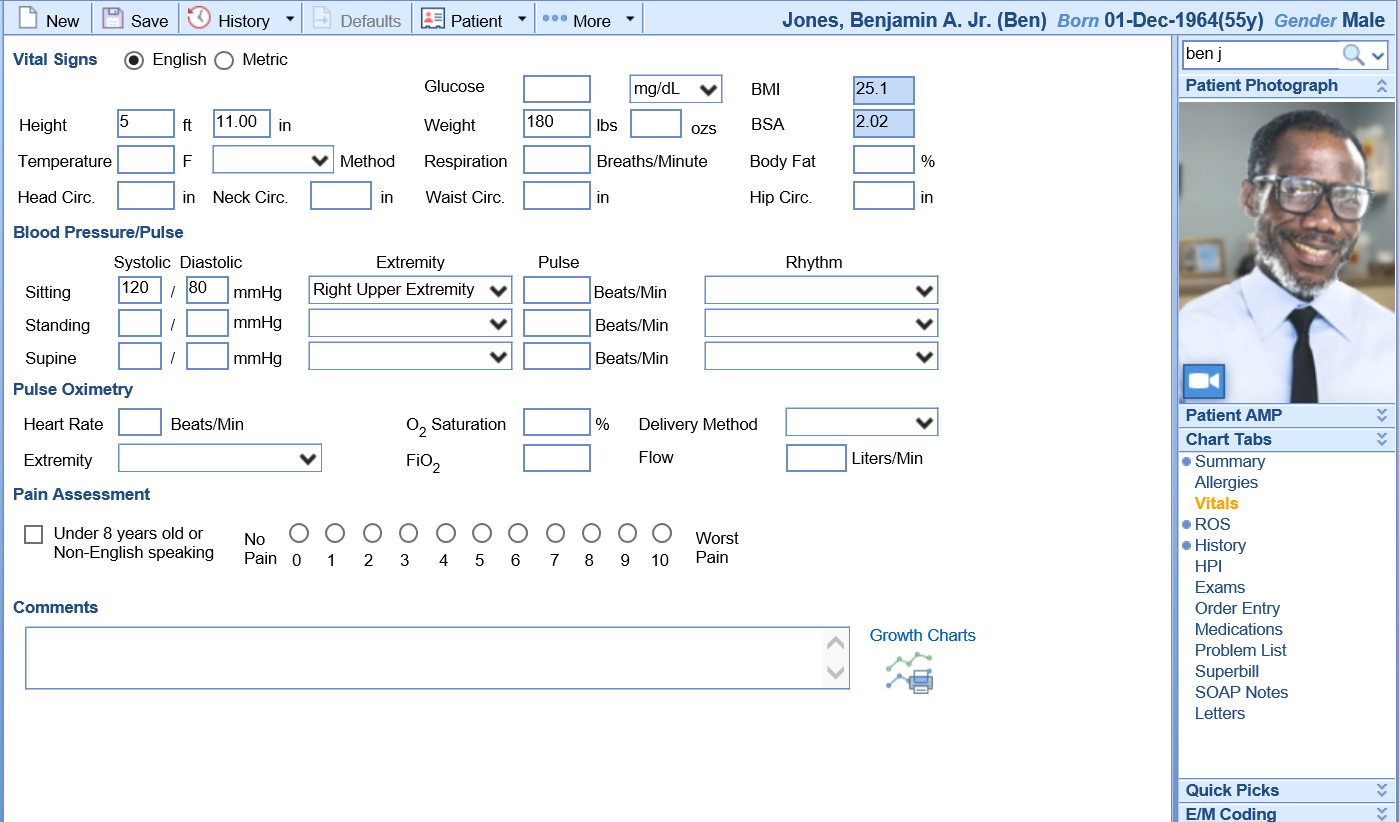Click the History clock icon
Screen dimensions: 1399x822
pyautogui.click(x=199, y=19)
